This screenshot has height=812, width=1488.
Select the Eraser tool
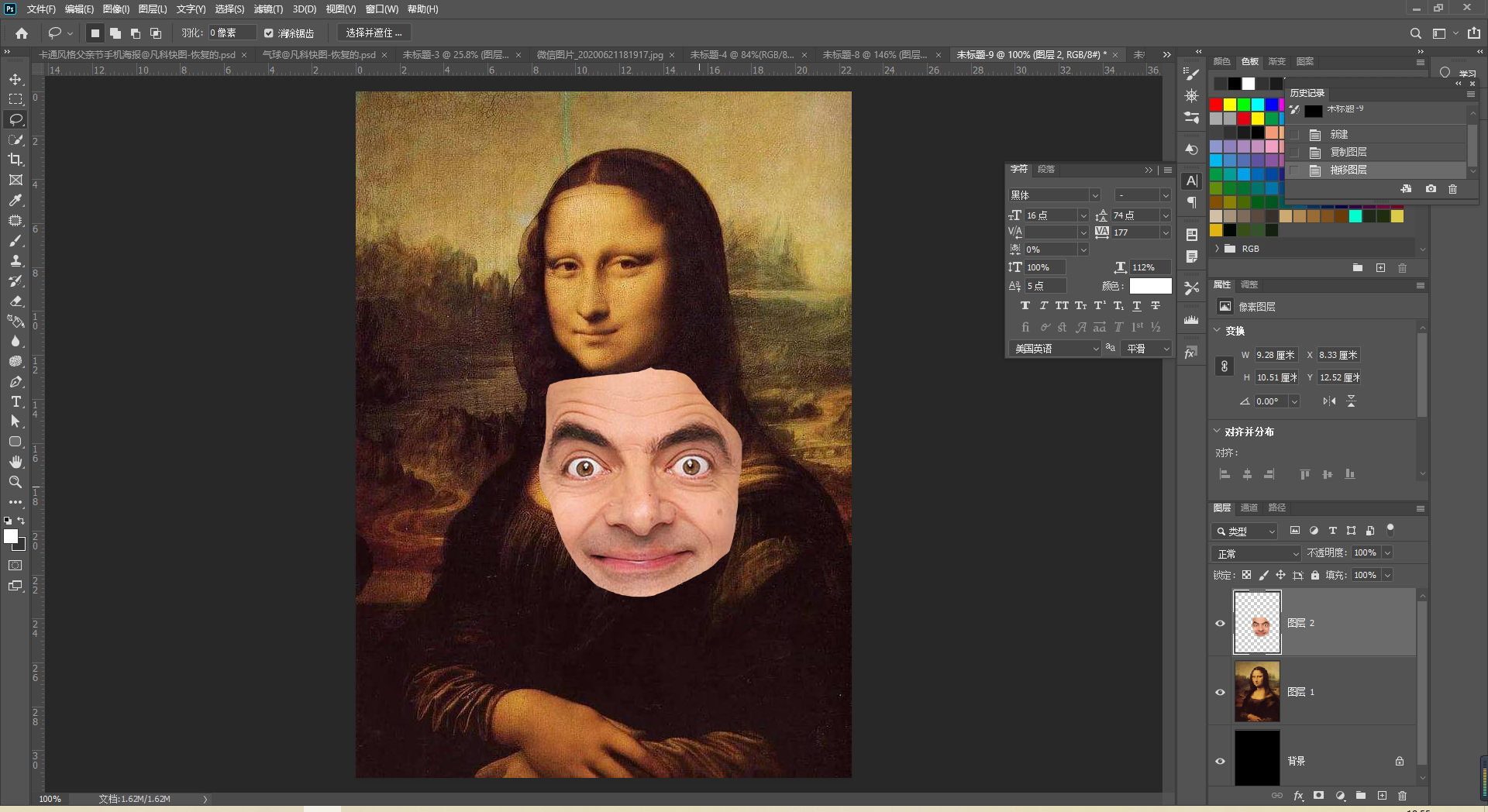click(x=15, y=301)
